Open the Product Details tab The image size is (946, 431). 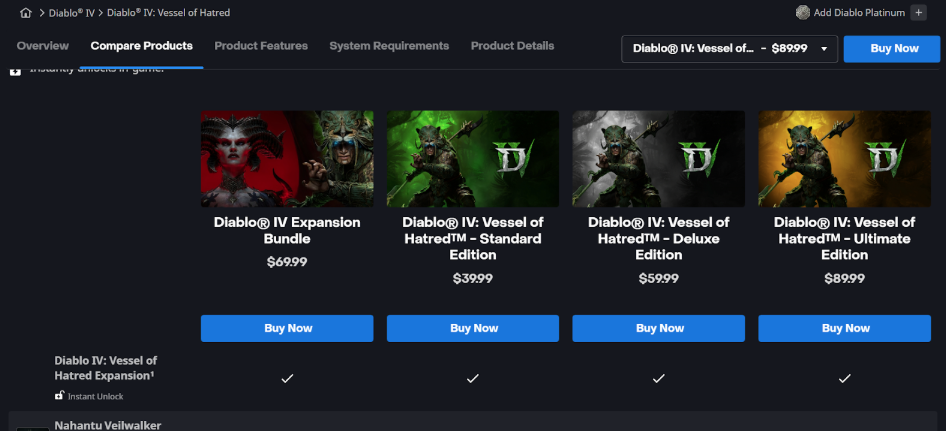coord(512,46)
